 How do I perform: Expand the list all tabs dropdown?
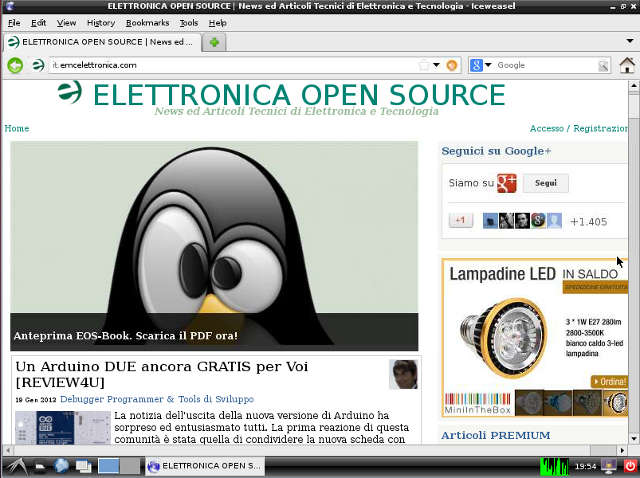[630, 41]
